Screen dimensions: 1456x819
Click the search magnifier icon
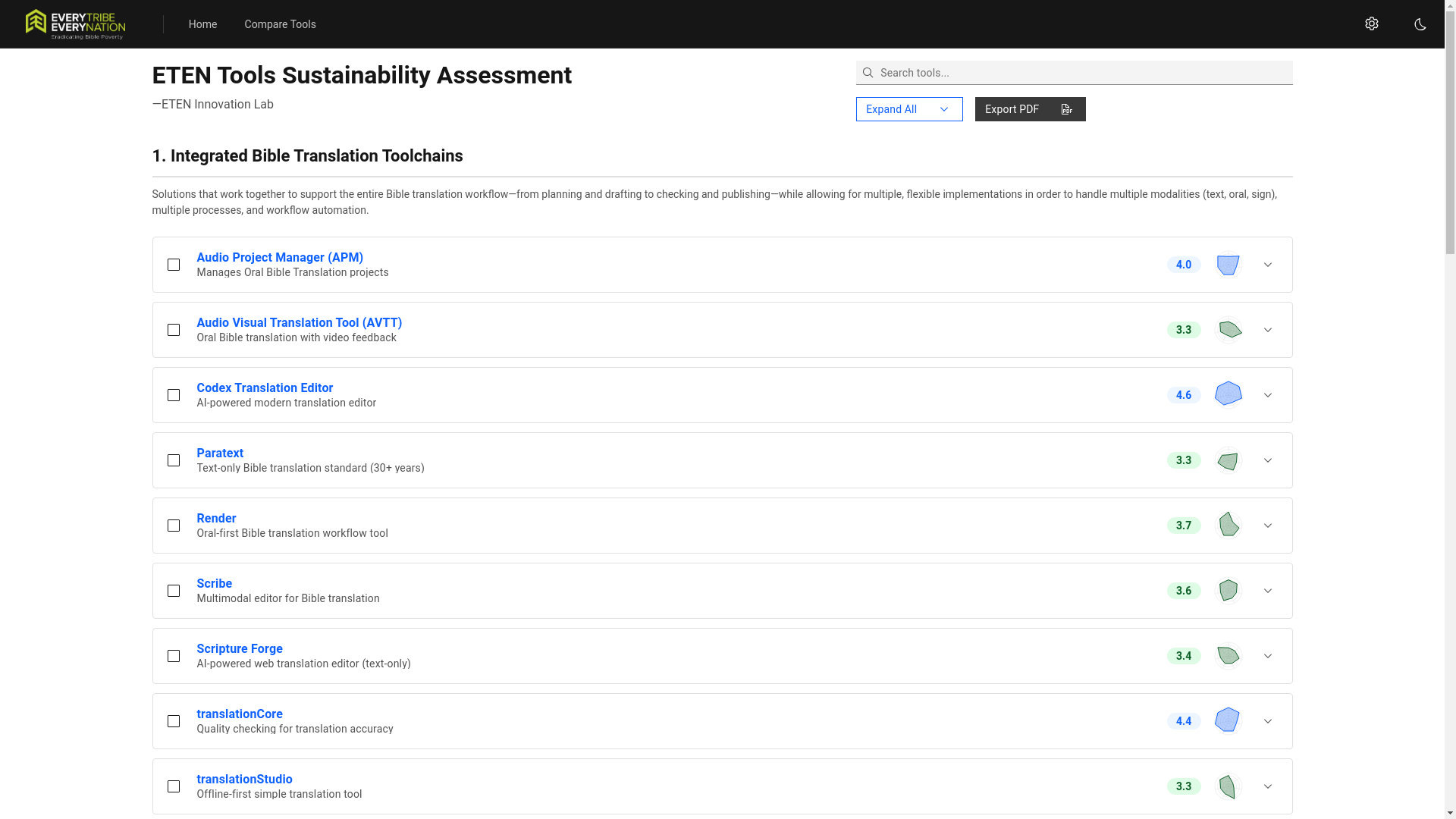(868, 73)
